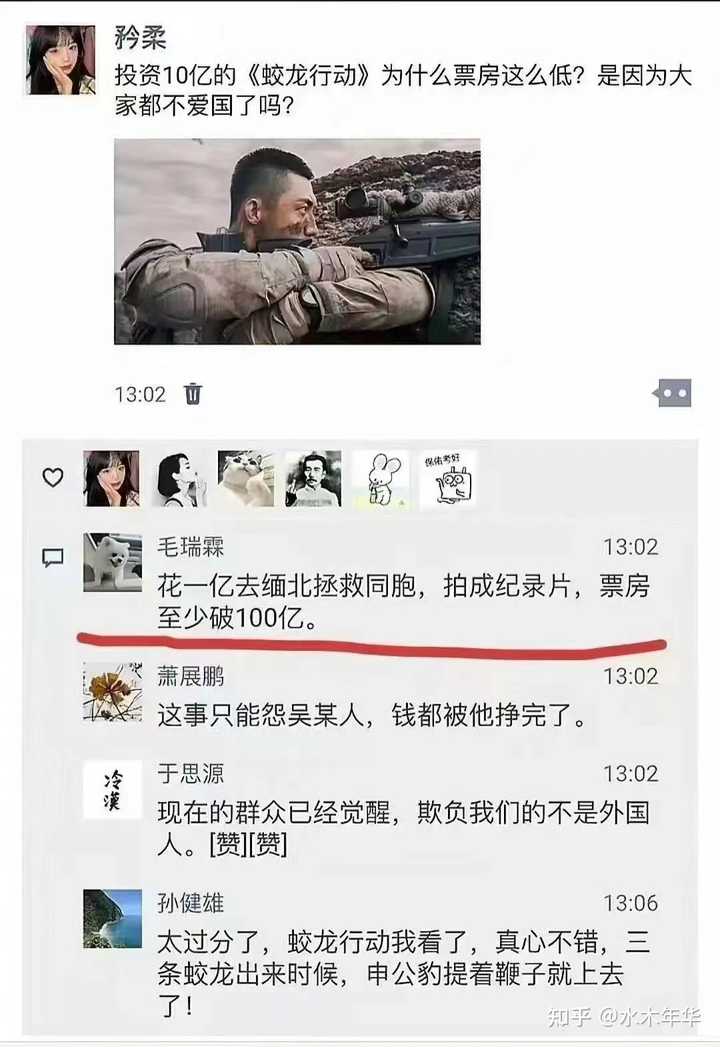Open the 保佑考好 doodle avatar in likes
Screen dimensions: 720x1047
[448, 479]
